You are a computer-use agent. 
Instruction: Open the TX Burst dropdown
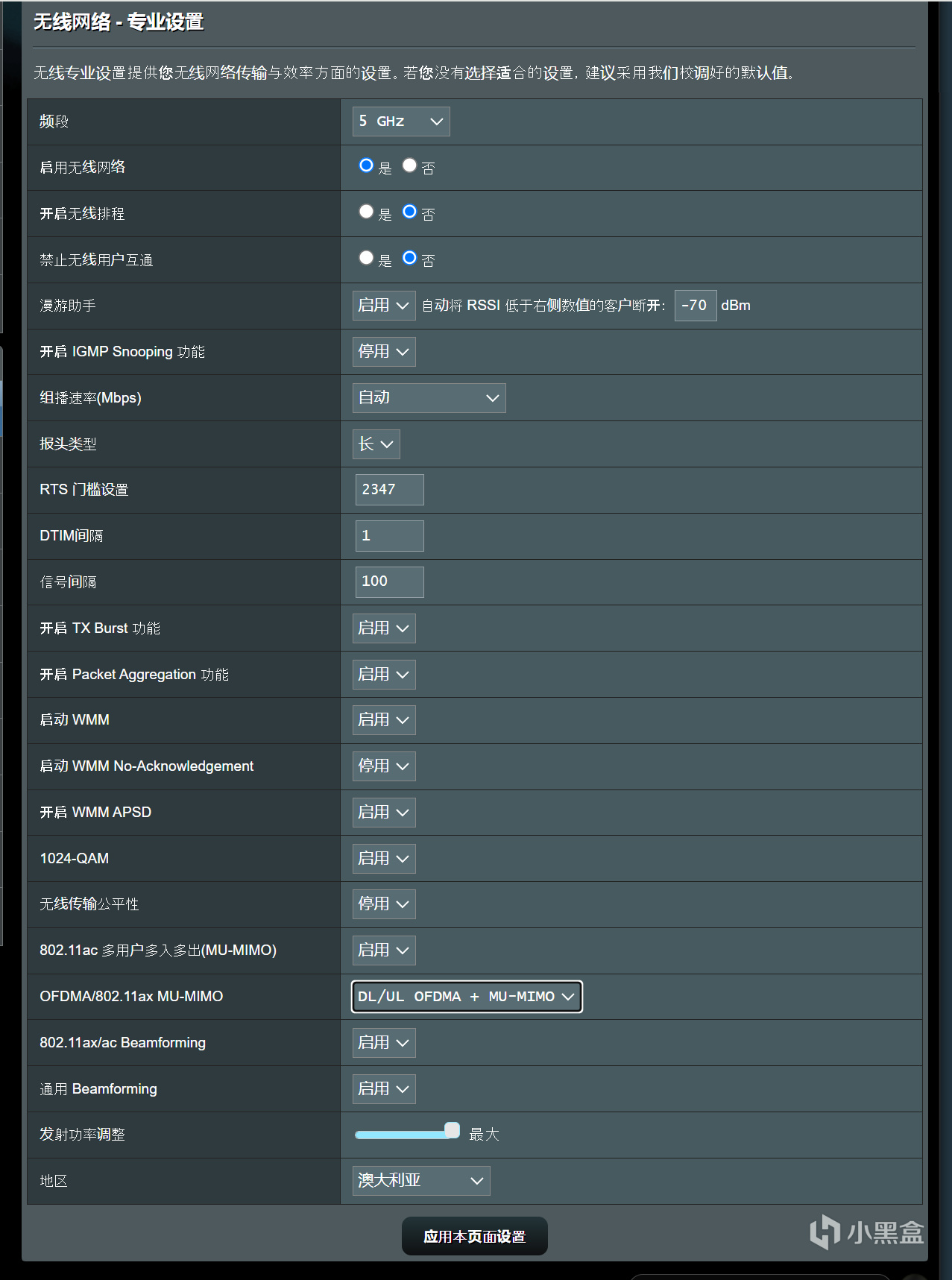click(x=384, y=628)
